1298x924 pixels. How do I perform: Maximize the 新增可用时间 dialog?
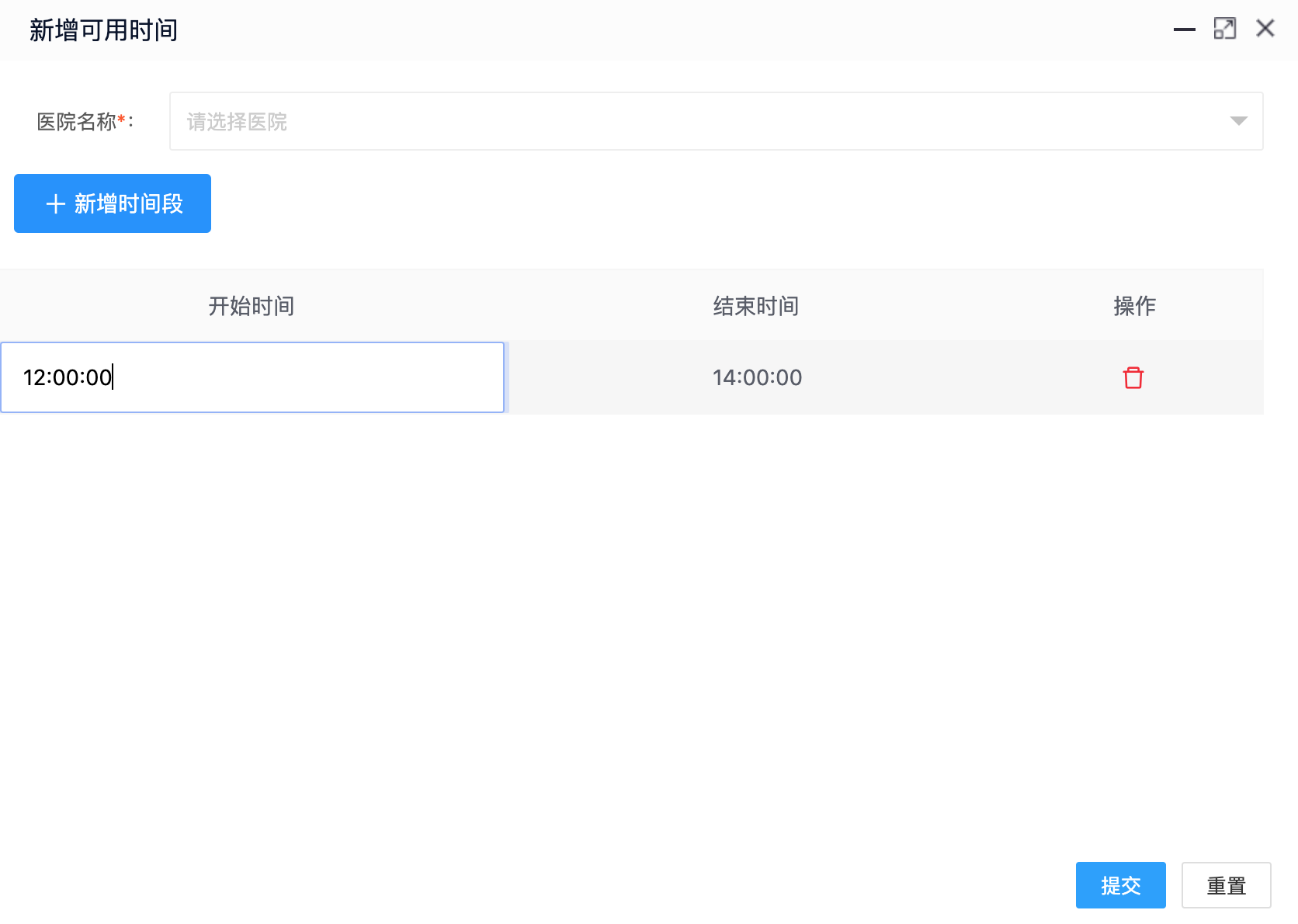pos(1225,29)
